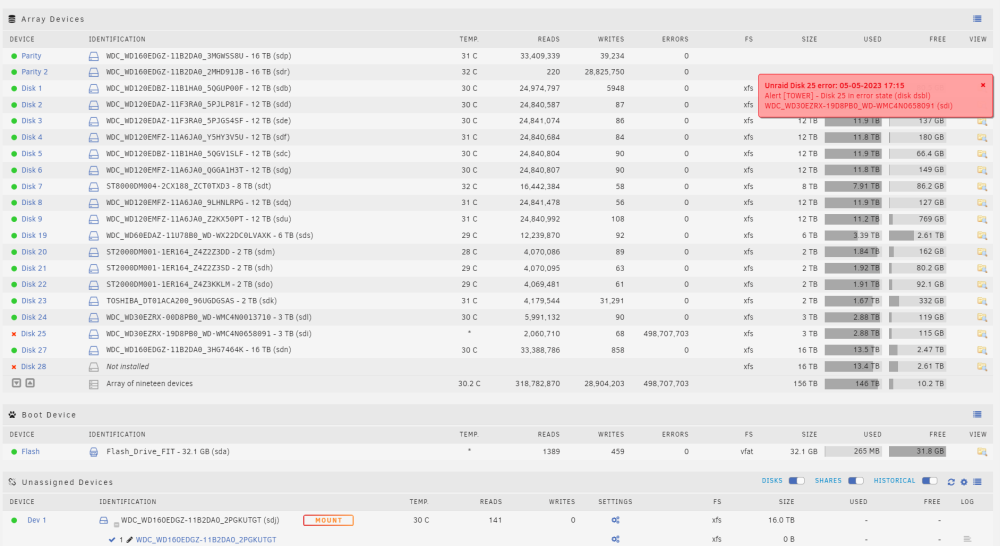
Task: Toggle the Array Devices section view icon
Action: [x=977, y=19]
